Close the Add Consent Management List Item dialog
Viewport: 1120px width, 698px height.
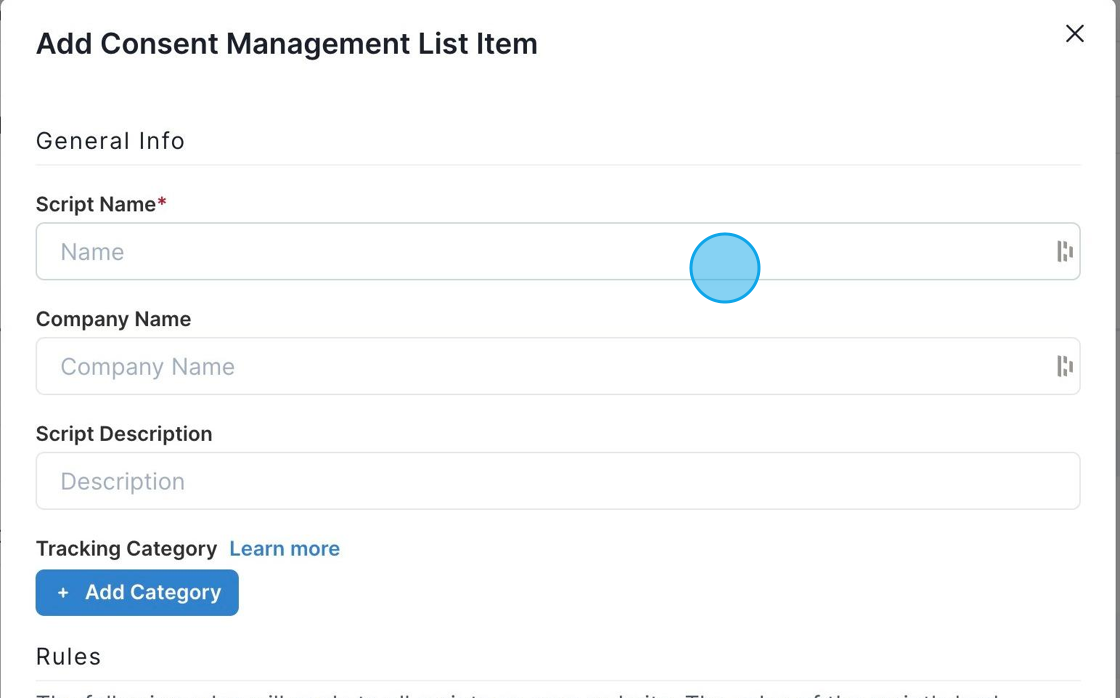pyautogui.click(x=1074, y=34)
